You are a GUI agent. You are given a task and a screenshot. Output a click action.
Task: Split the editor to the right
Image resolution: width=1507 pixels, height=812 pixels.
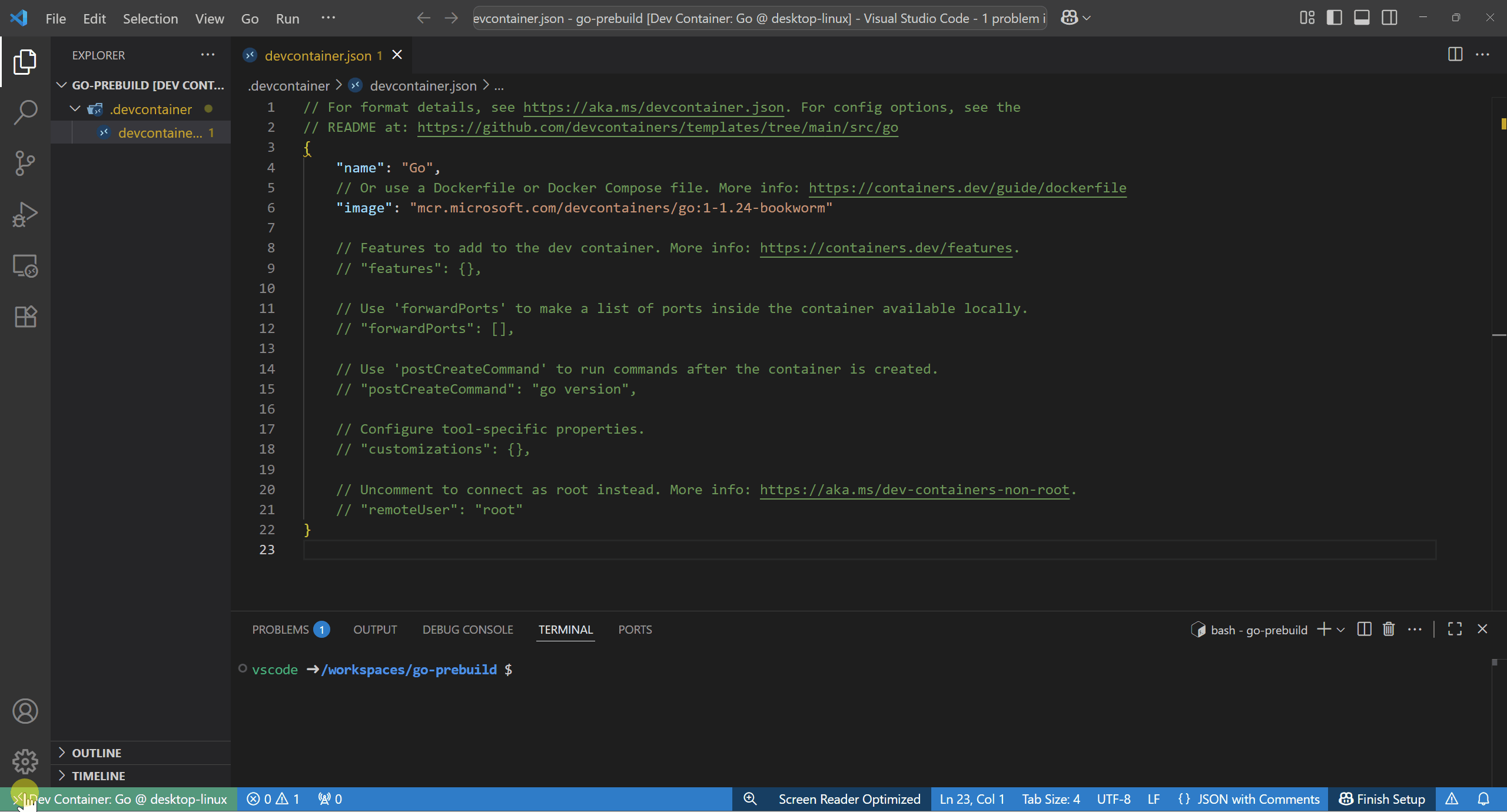(1455, 55)
